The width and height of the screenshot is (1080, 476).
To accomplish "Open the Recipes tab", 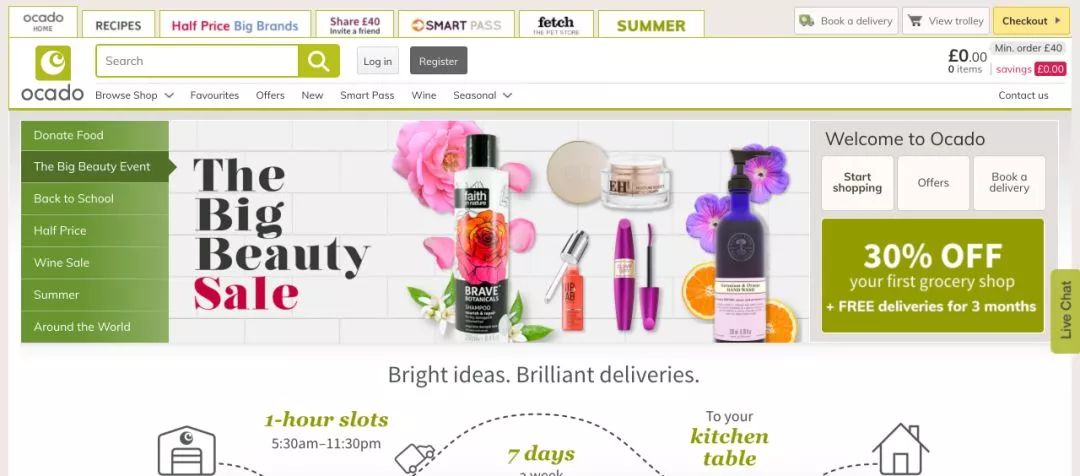I will (118, 25).
